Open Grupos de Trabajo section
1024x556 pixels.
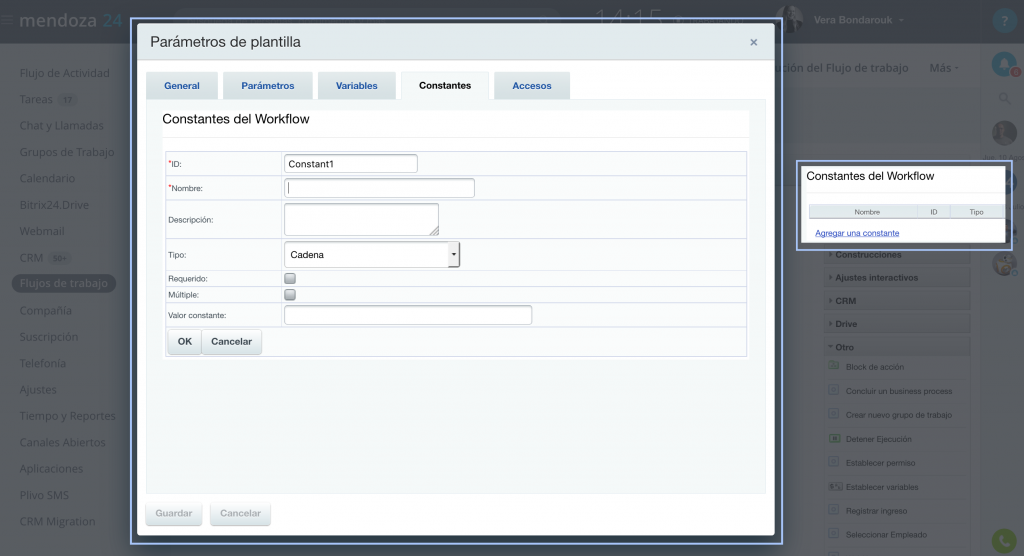(67, 152)
